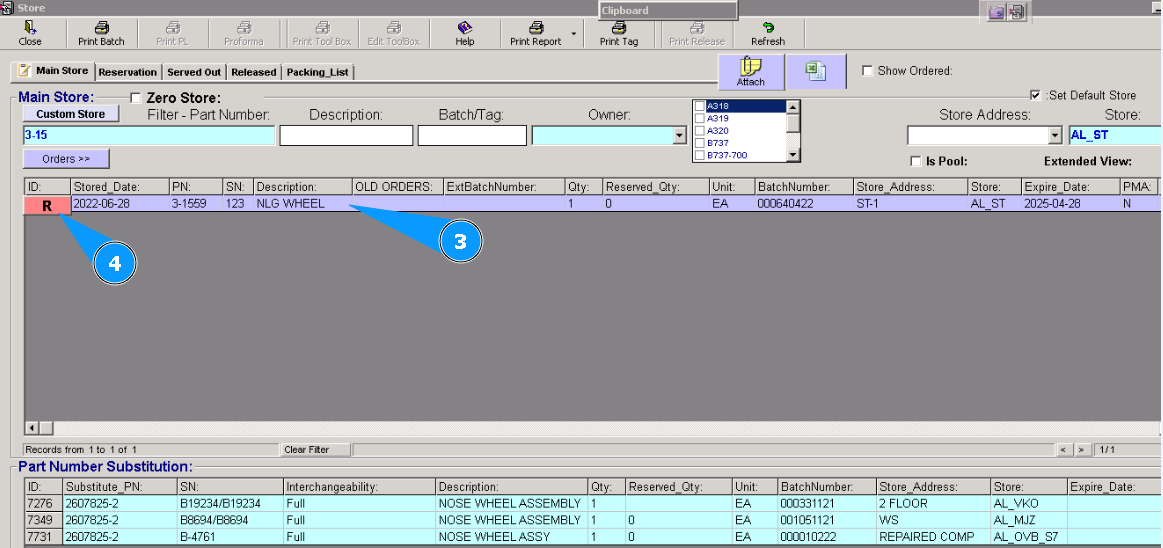
Task: Select substitute row ID 7349
Action: (x=43, y=520)
